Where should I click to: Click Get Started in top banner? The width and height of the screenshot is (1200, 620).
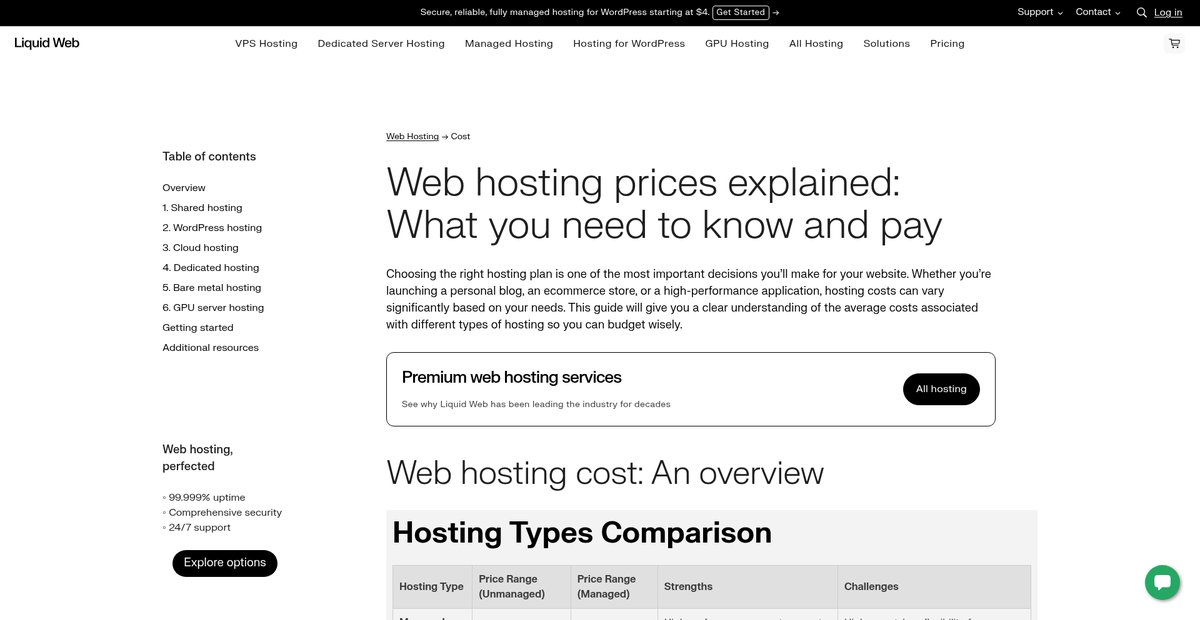point(741,12)
